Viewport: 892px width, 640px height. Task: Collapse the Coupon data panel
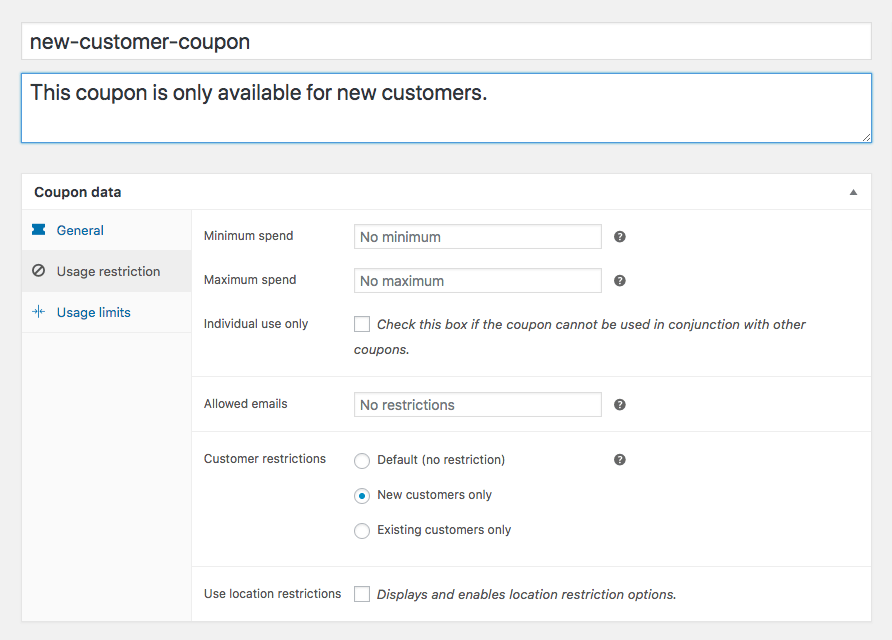point(853,192)
